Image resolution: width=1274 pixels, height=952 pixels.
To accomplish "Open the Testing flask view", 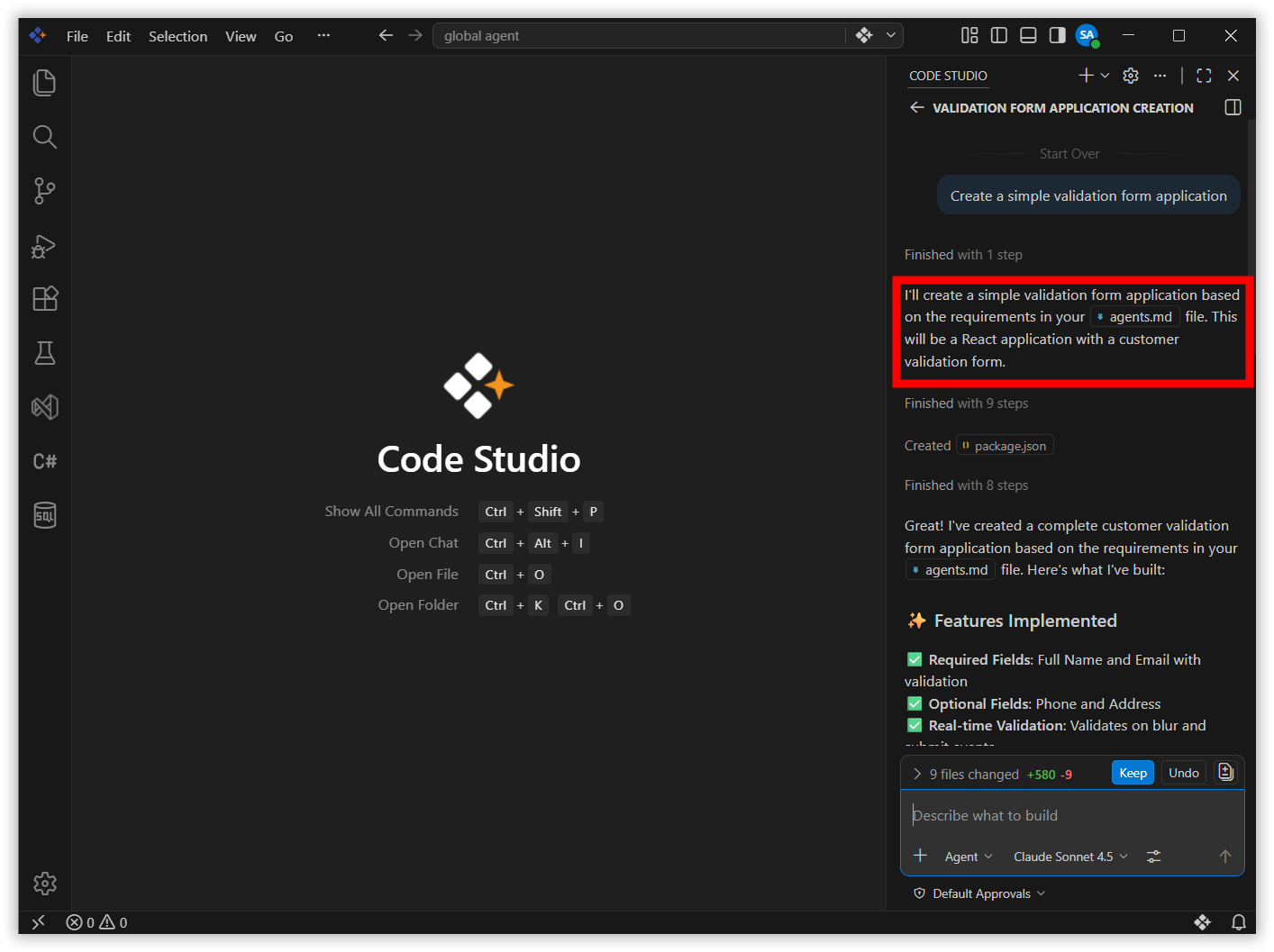I will pyautogui.click(x=44, y=353).
